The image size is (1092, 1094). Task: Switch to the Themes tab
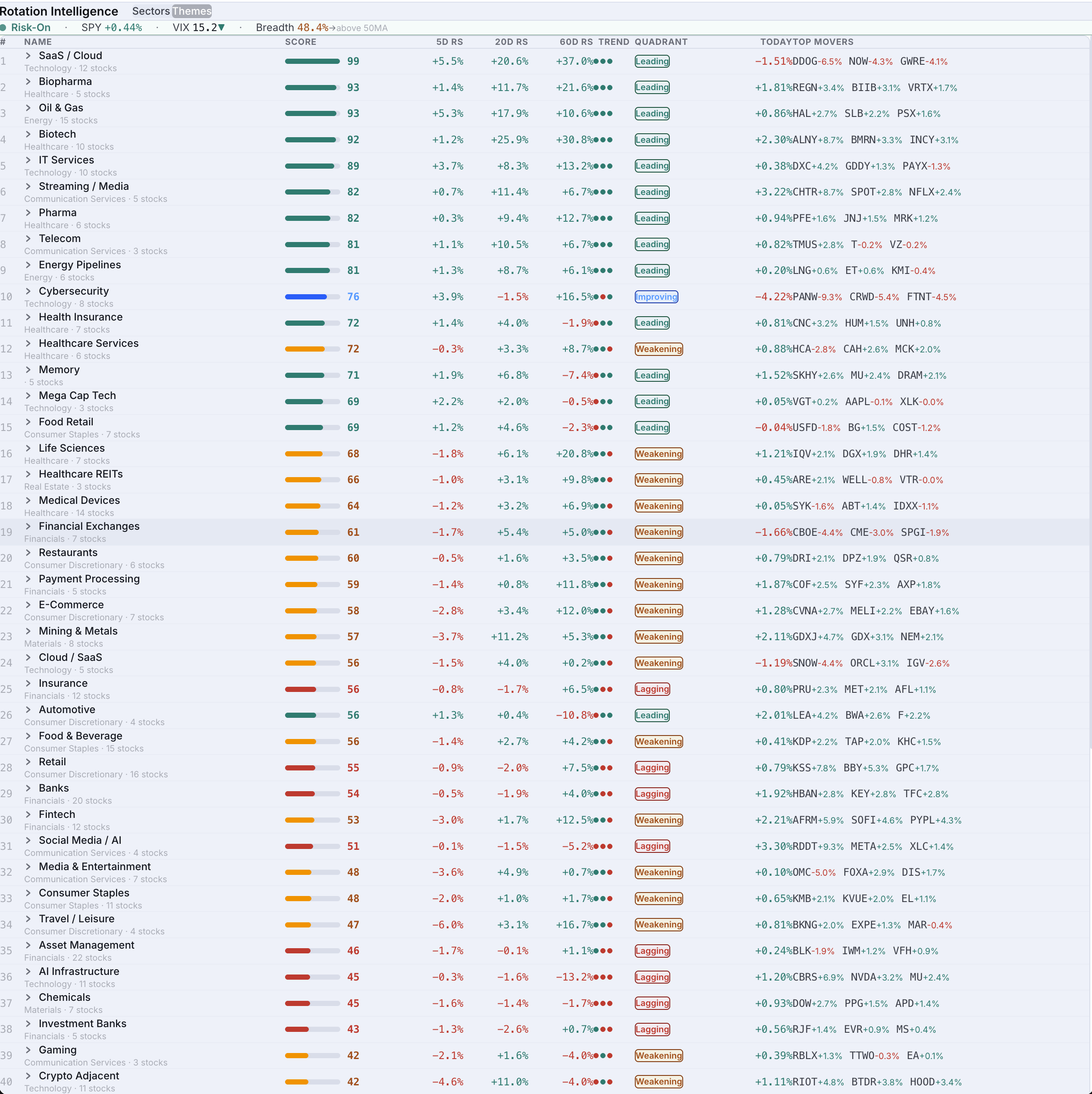pos(192,11)
